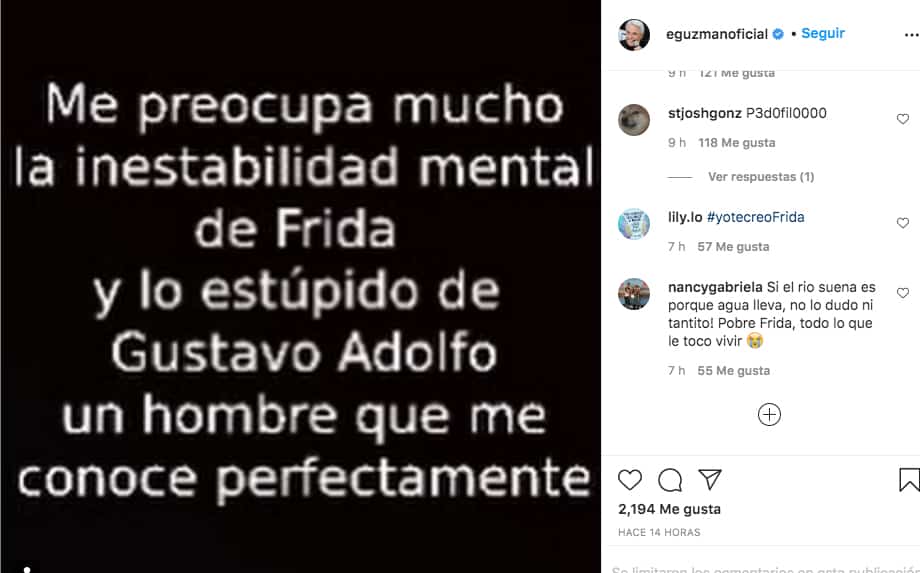Follow the account with Seguir
This screenshot has width=920, height=573.
[823, 33]
